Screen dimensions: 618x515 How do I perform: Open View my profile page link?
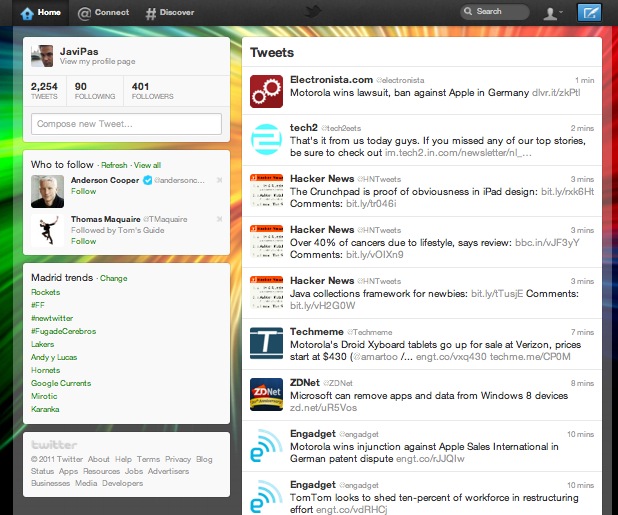coord(97,61)
